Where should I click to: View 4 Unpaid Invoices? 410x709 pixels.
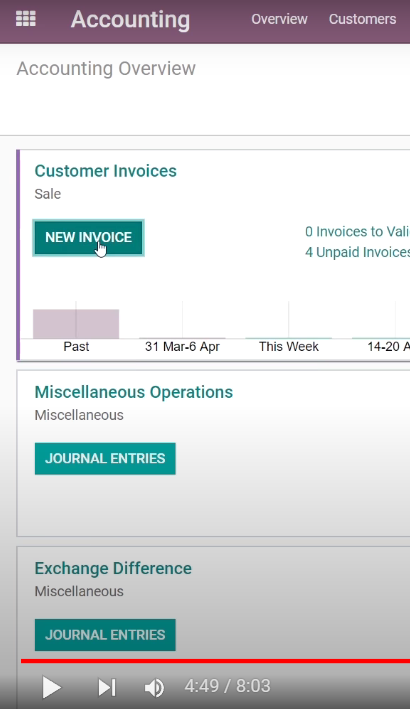[357, 252]
